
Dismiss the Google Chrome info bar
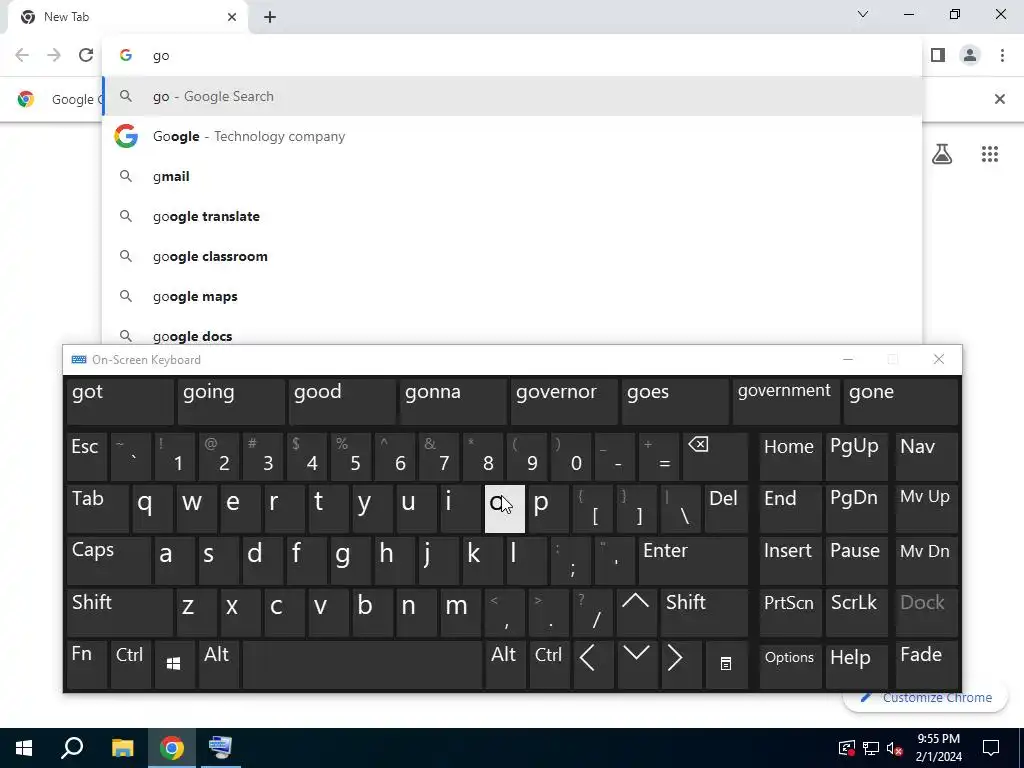point(999,99)
